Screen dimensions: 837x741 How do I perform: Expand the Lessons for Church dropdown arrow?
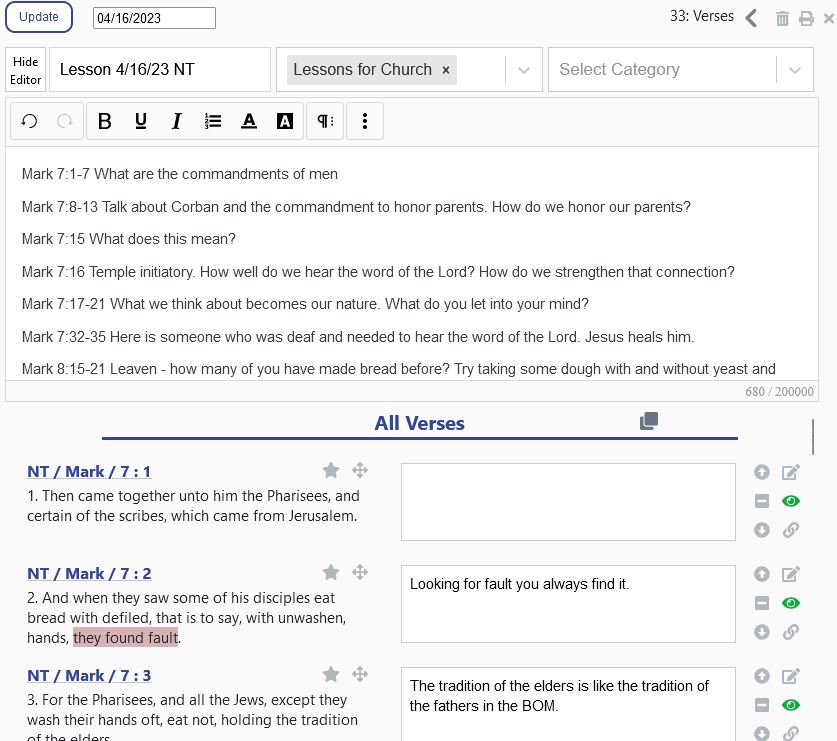[523, 70]
